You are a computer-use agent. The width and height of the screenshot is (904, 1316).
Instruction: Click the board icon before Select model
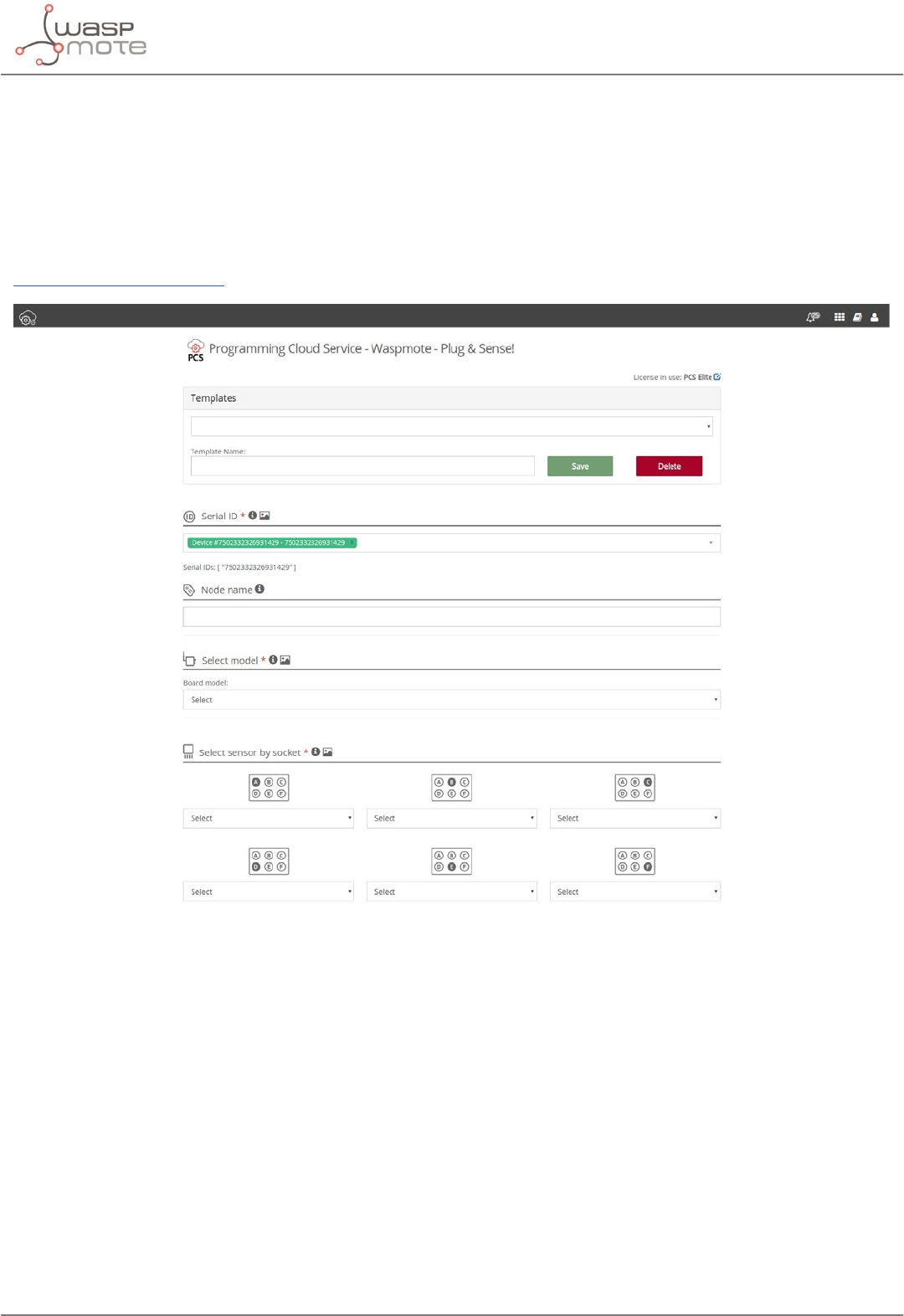click(189, 660)
